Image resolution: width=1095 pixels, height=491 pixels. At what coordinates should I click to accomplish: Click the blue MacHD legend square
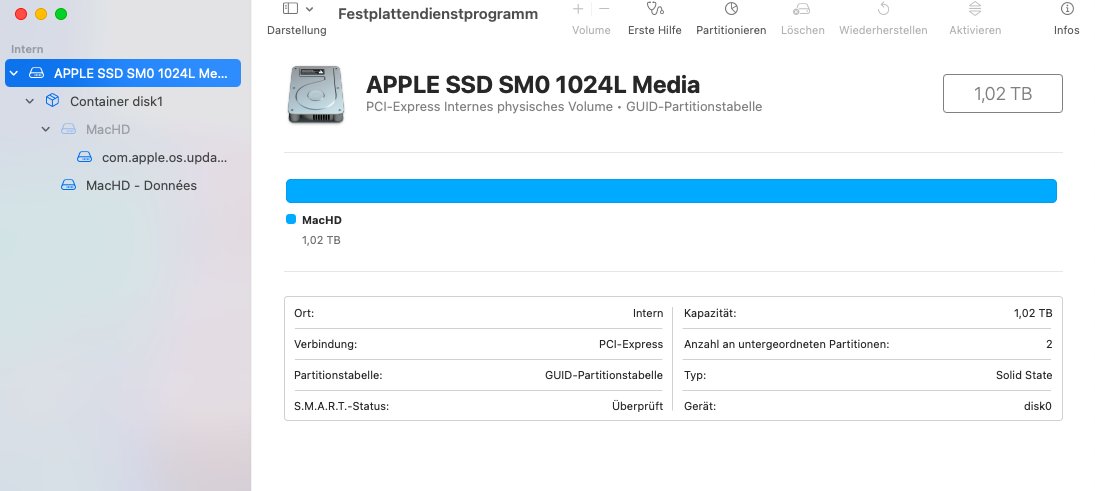pyautogui.click(x=291, y=219)
